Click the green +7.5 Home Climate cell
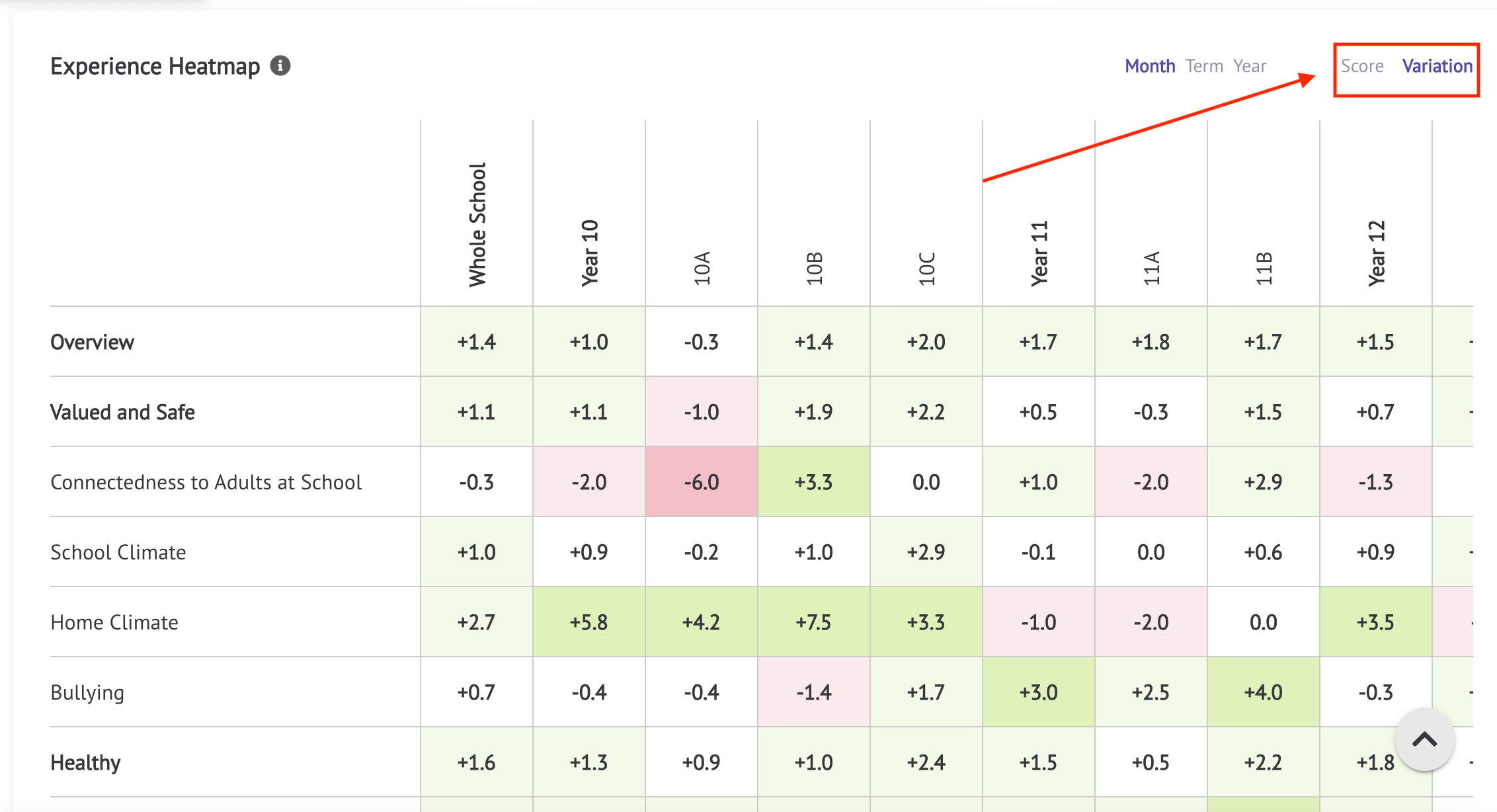This screenshot has height=812, width=1497. (814, 622)
